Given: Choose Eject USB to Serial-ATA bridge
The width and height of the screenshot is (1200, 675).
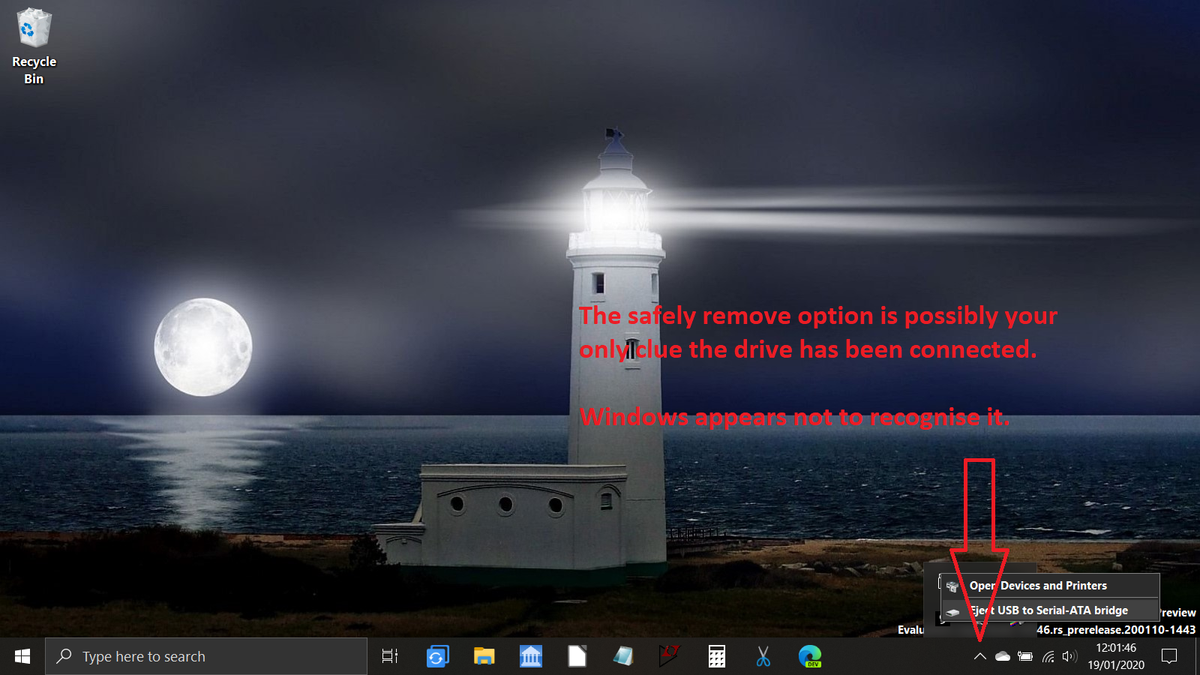Looking at the screenshot, I should (x=1047, y=610).
